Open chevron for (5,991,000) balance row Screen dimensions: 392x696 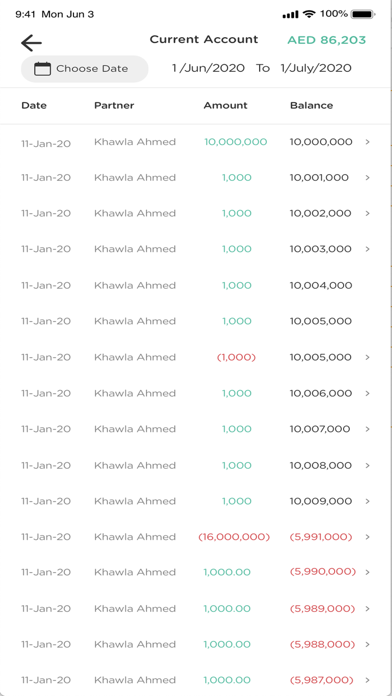point(368,537)
